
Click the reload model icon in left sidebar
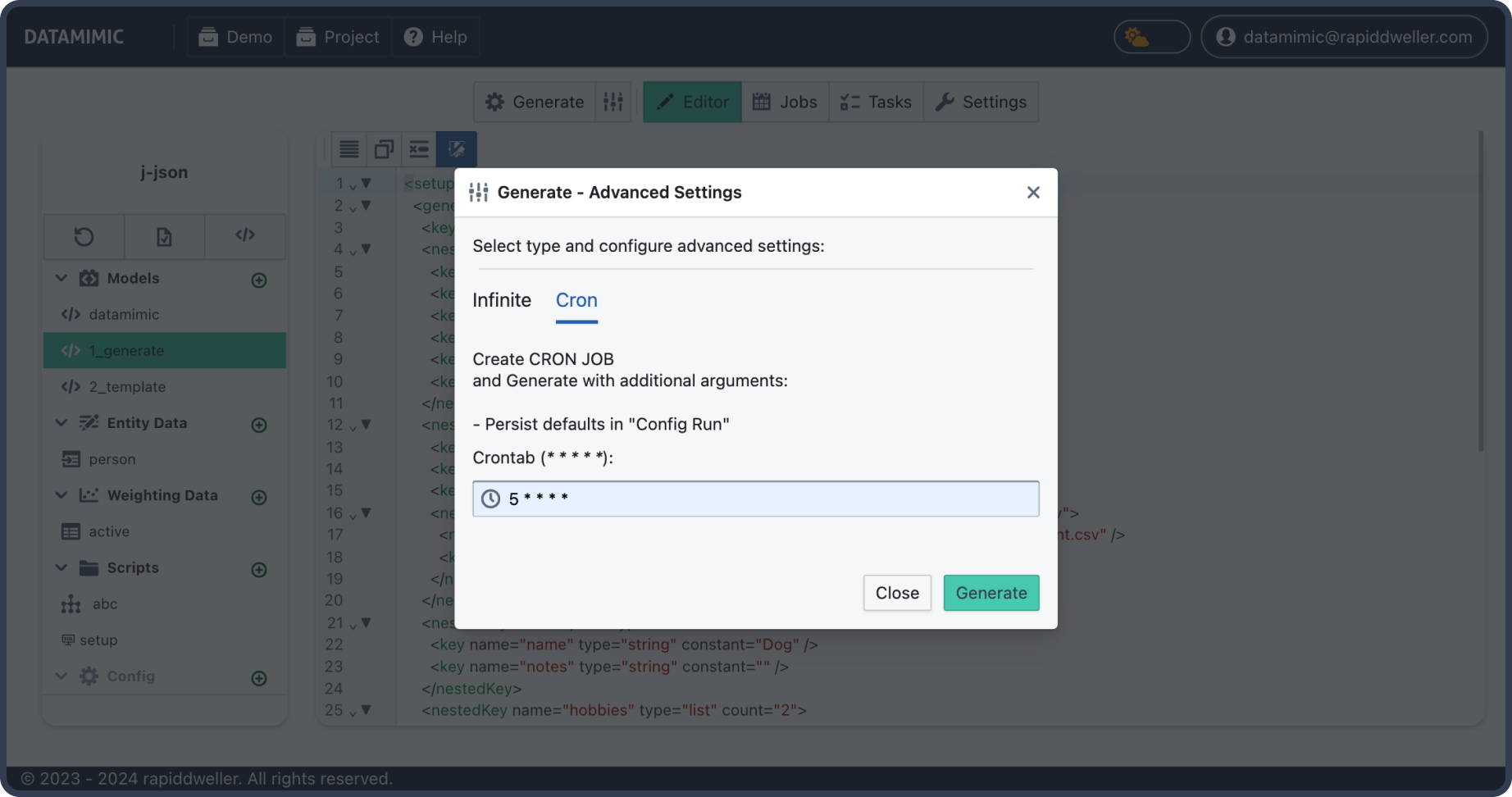click(x=83, y=237)
